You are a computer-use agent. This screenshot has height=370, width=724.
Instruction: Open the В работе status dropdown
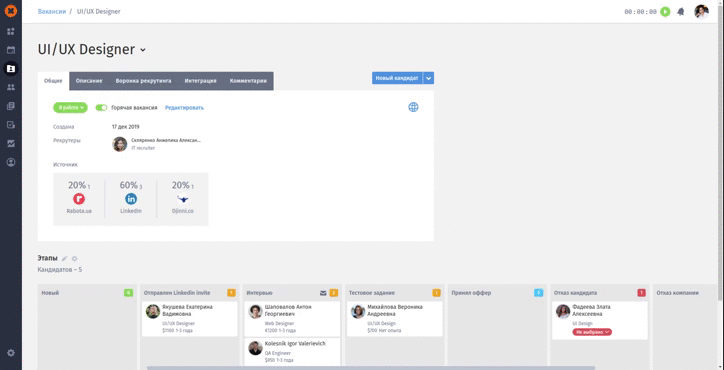point(70,108)
